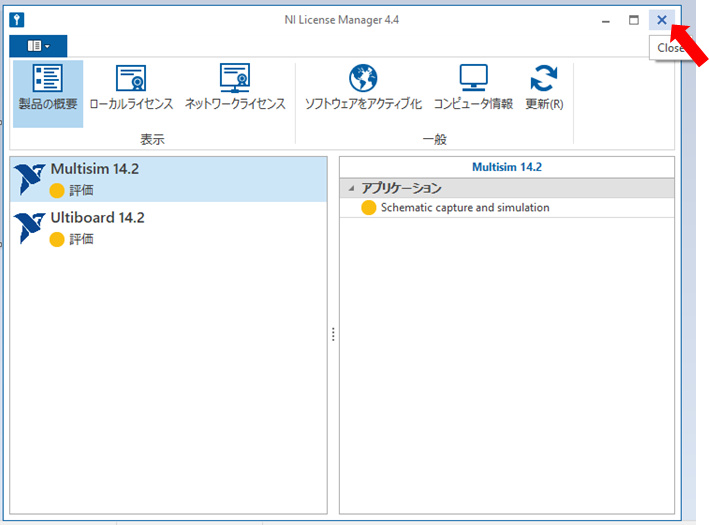Open the 製品の概要 product overview view

(x=48, y=94)
